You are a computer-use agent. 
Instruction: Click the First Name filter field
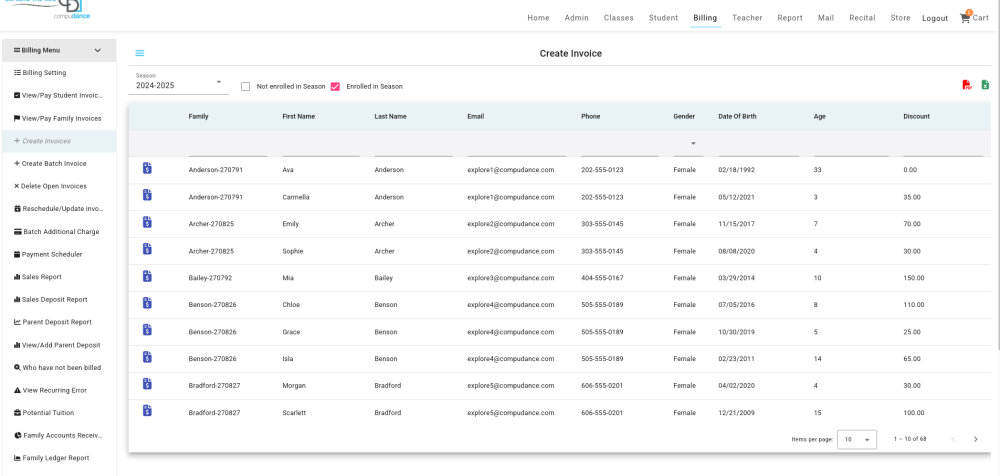coord(321,146)
